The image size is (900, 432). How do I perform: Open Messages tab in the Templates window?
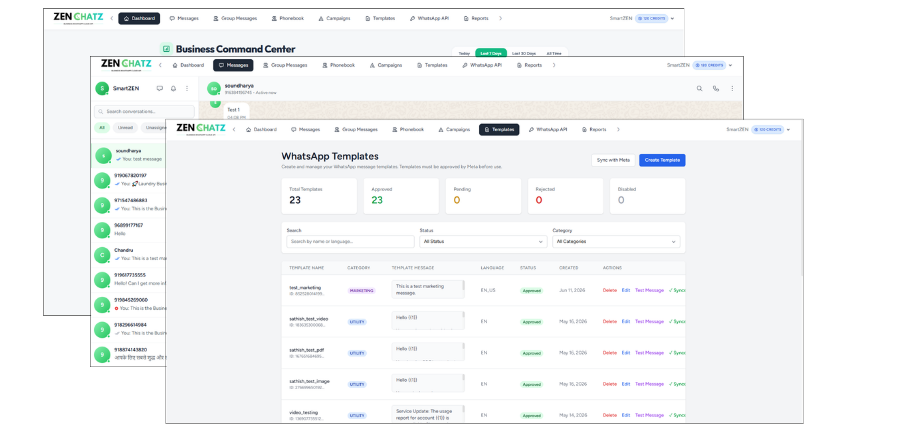click(305, 130)
